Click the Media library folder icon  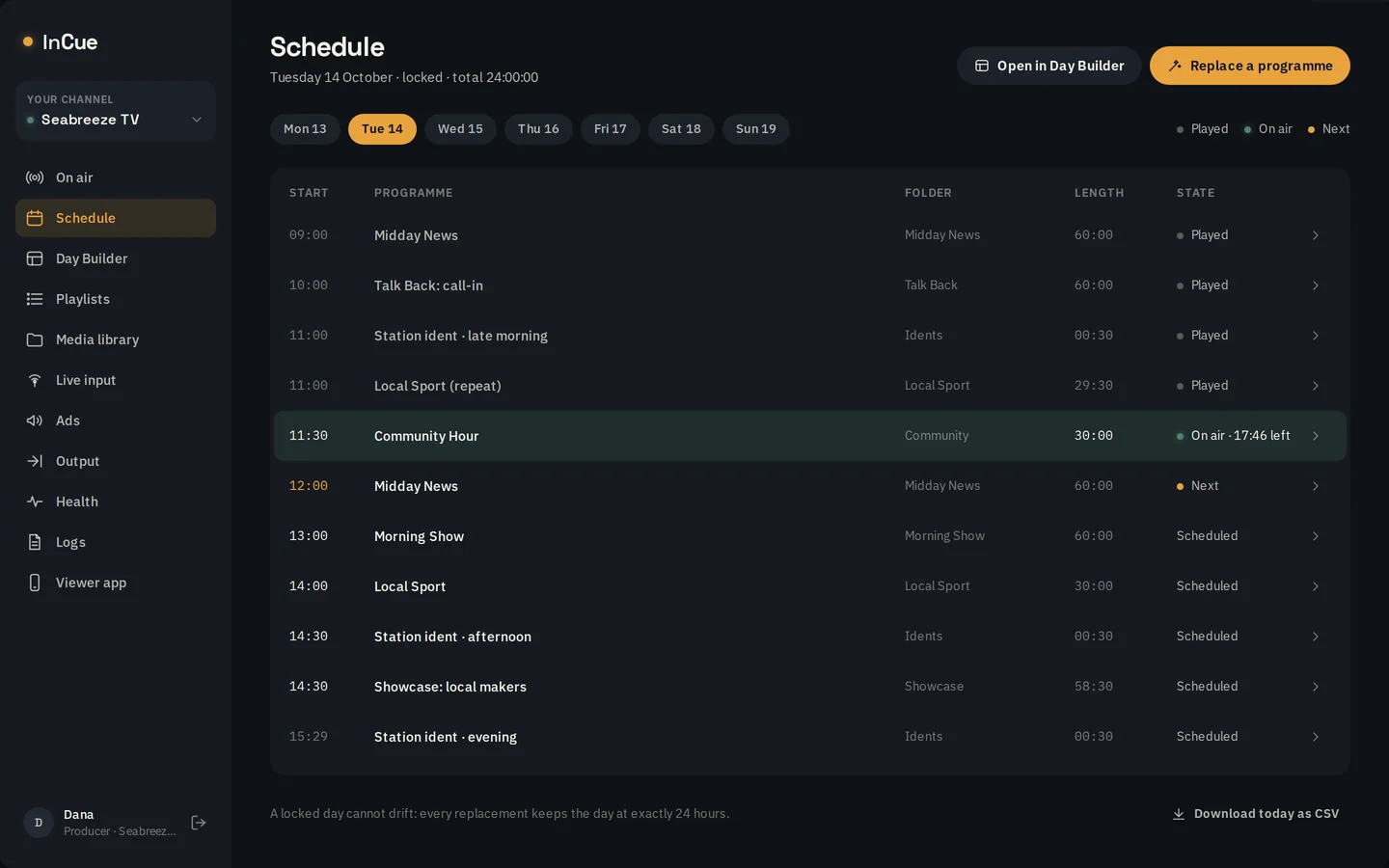pyautogui.click(x=35, y=339)
